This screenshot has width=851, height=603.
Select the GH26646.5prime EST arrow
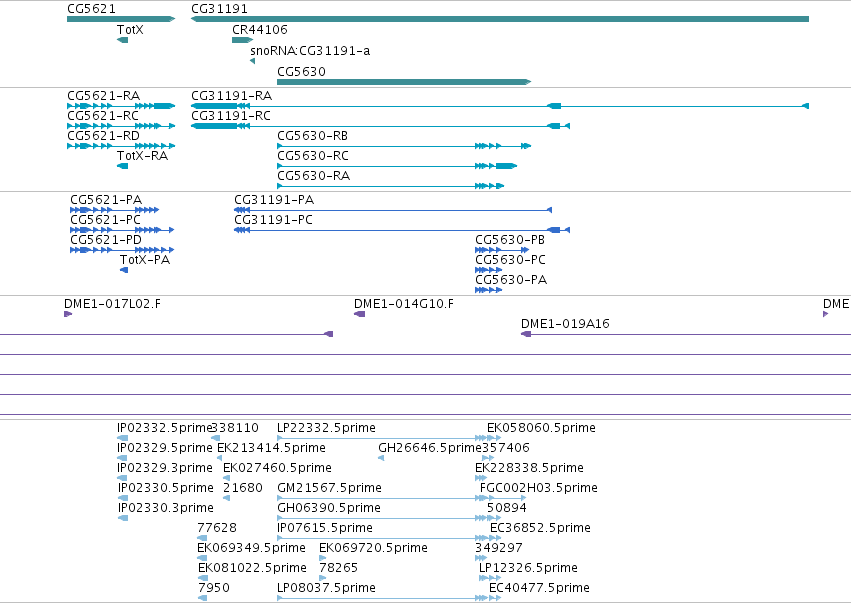tap(381, 458)
